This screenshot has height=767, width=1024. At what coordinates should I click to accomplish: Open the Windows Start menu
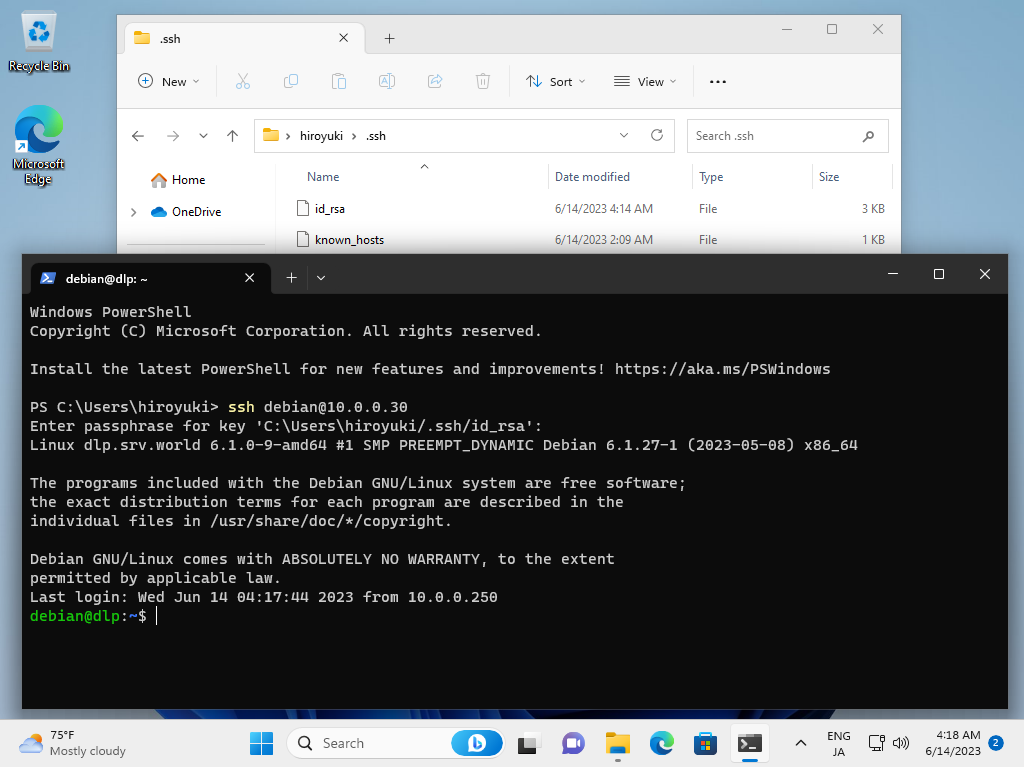tap(261, 743)
